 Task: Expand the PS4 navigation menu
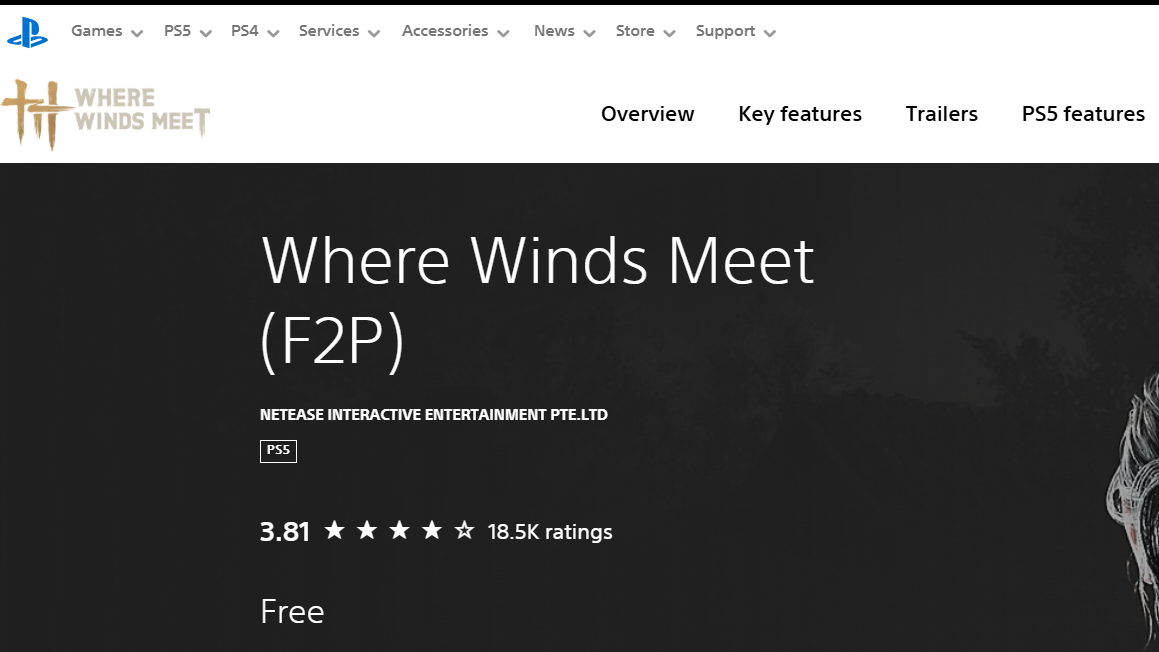tap(255, 32)
